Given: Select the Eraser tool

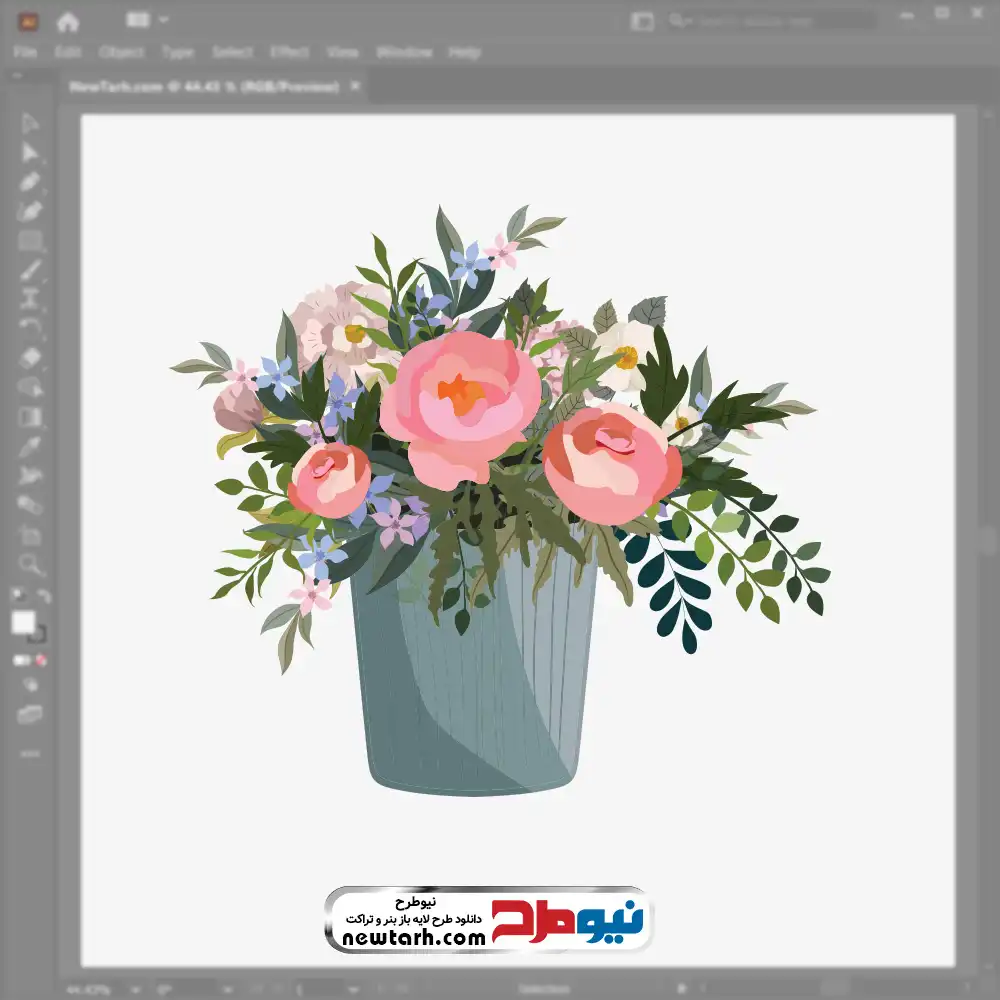Looking at the screenshot, I should pos(30,358).
